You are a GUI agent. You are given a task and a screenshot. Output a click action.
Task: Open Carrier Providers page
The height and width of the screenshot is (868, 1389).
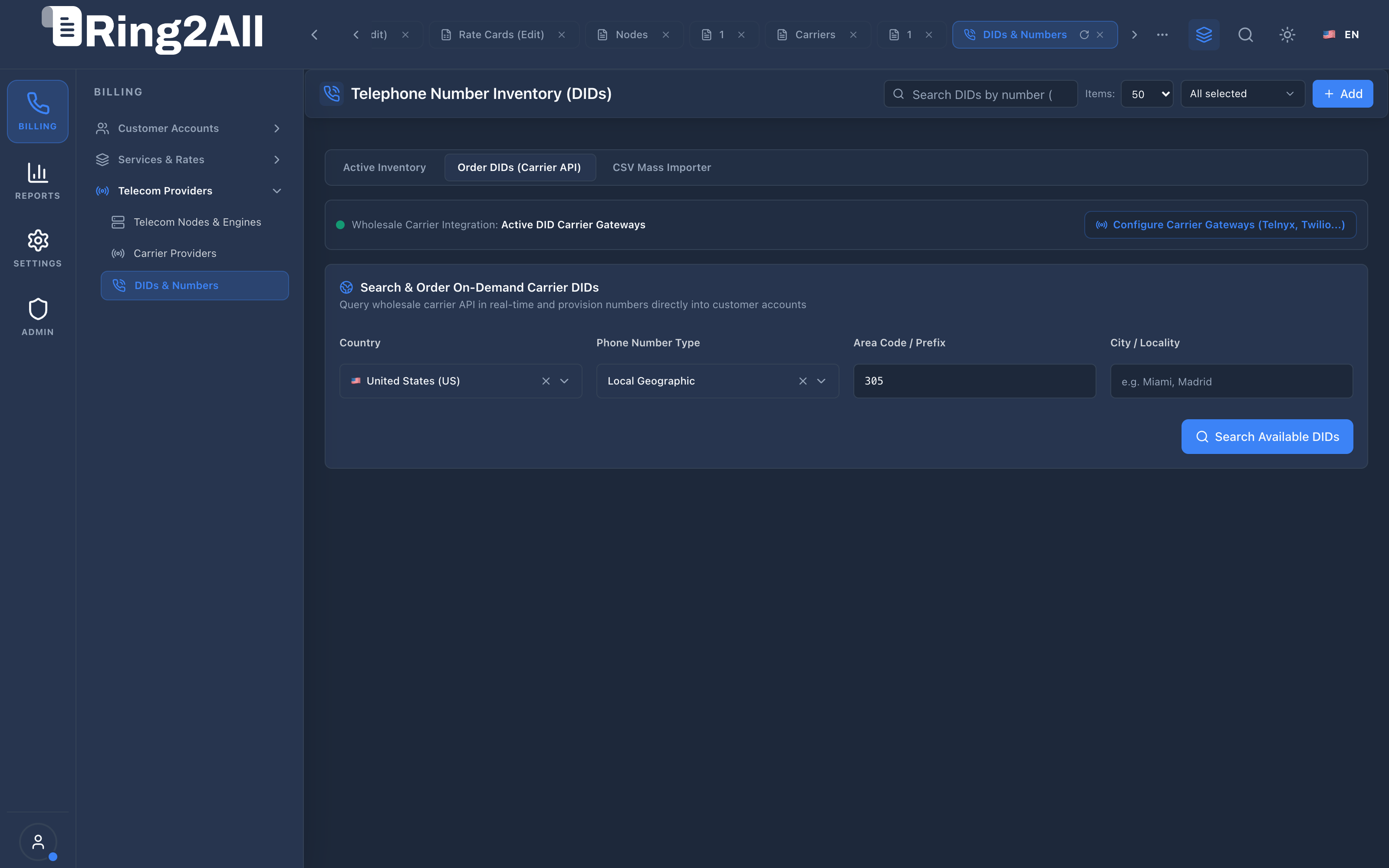point(194,253)
